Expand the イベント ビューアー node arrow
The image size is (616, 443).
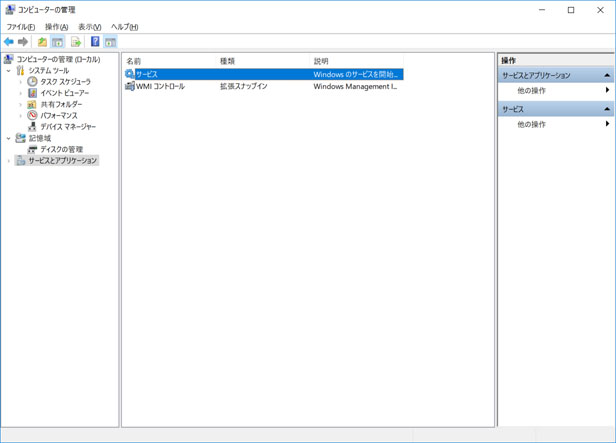click(x=20, y=93)
